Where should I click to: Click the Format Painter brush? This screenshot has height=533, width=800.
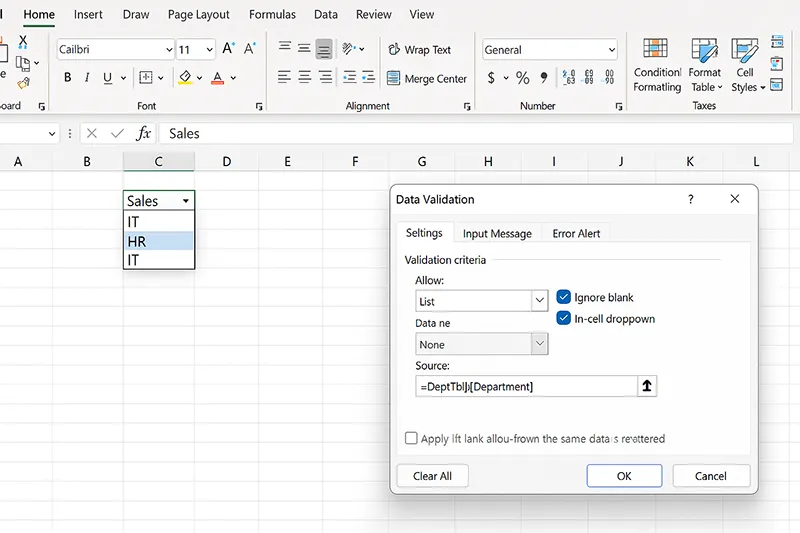[x=23, y=83]
